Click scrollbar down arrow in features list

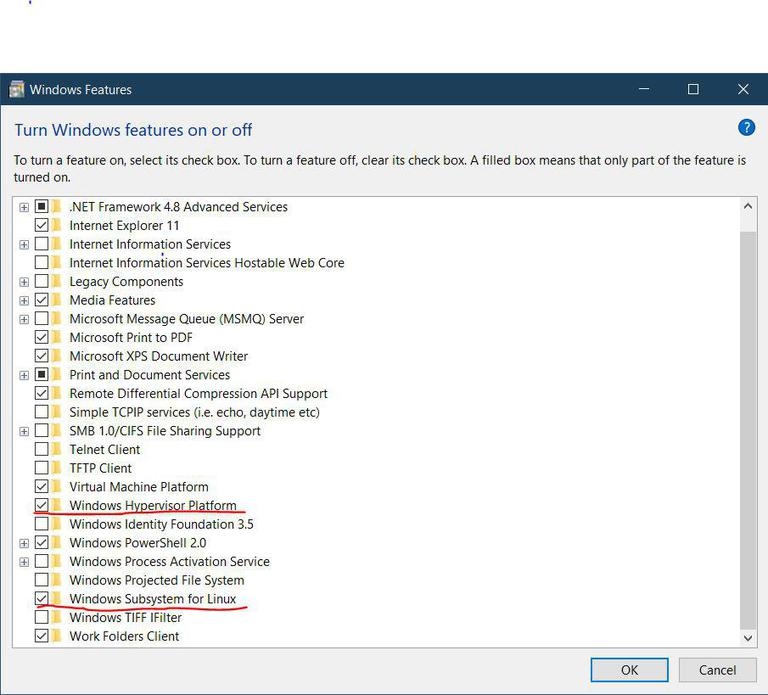click(747, 638)
